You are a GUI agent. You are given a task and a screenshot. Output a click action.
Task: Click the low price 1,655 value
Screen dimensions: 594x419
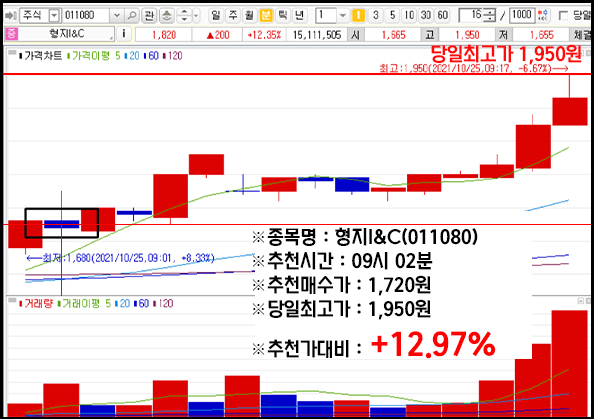(x=541, y=35)
